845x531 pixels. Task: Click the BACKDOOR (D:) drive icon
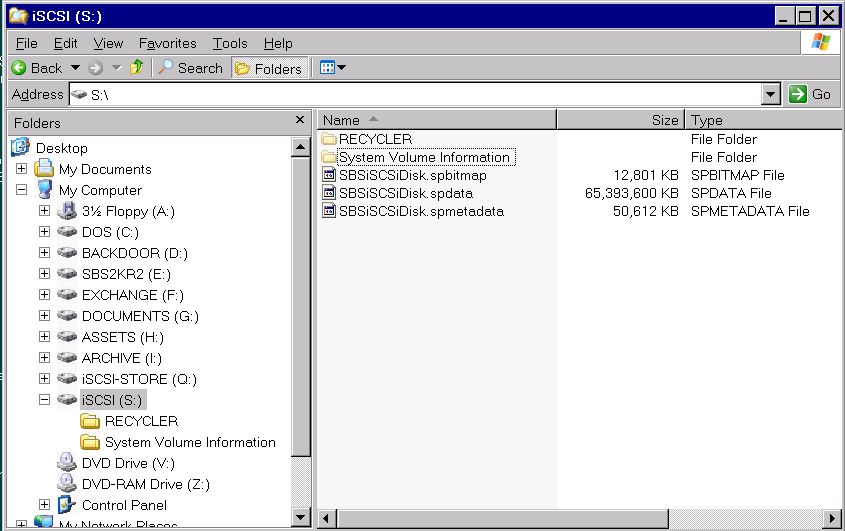click(67, 252)
